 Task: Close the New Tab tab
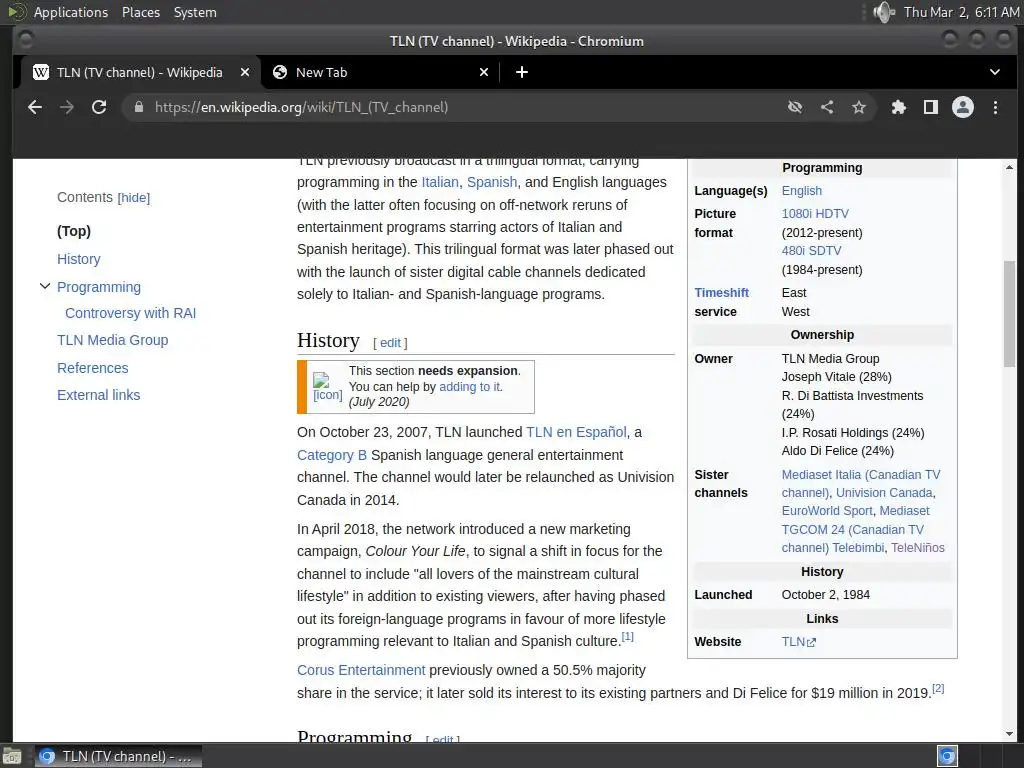pos(484,72)
